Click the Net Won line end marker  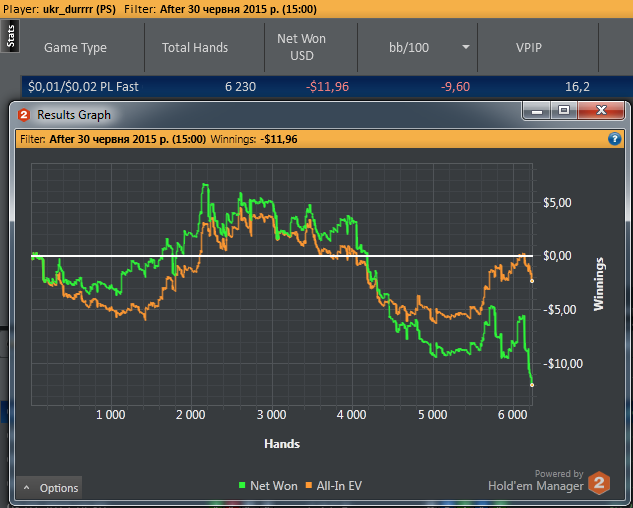[532, 385]
